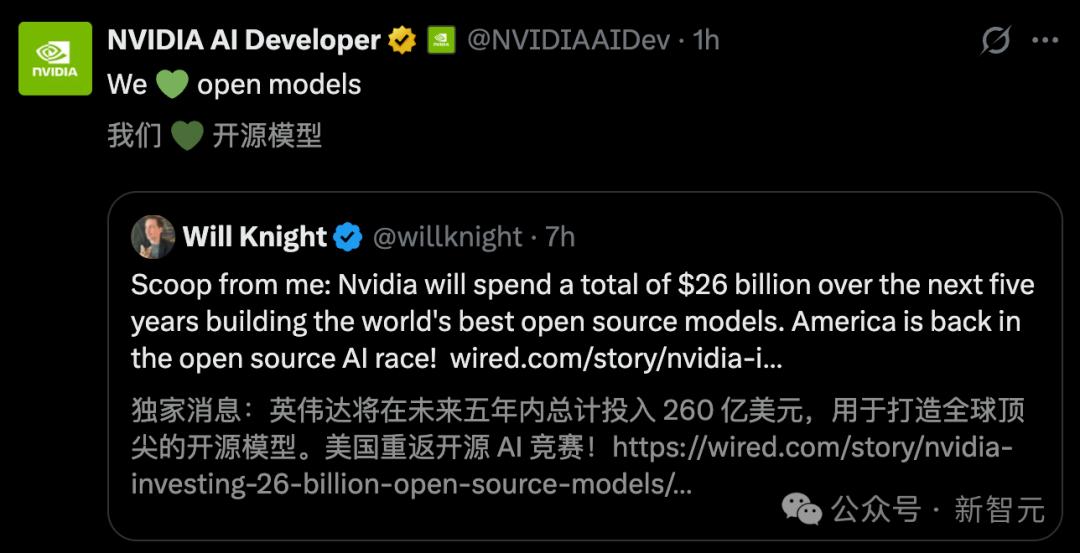Click the green heart in "We open models"

point(172,84)
